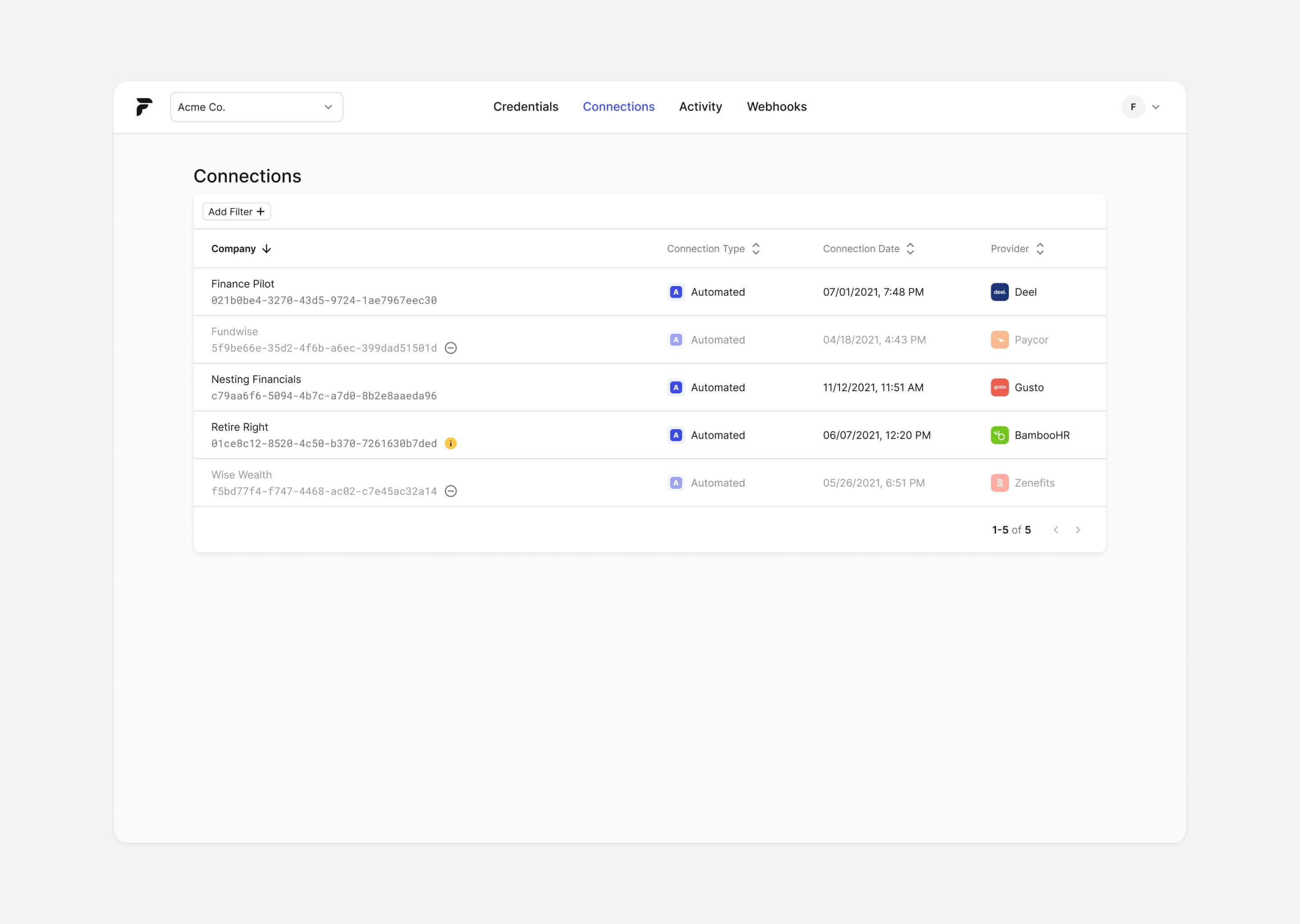Click date 06/07/2021, 12:20 PM
Image resolution: width=1300 pixels, height=924 pixels.
pos(877,435)
